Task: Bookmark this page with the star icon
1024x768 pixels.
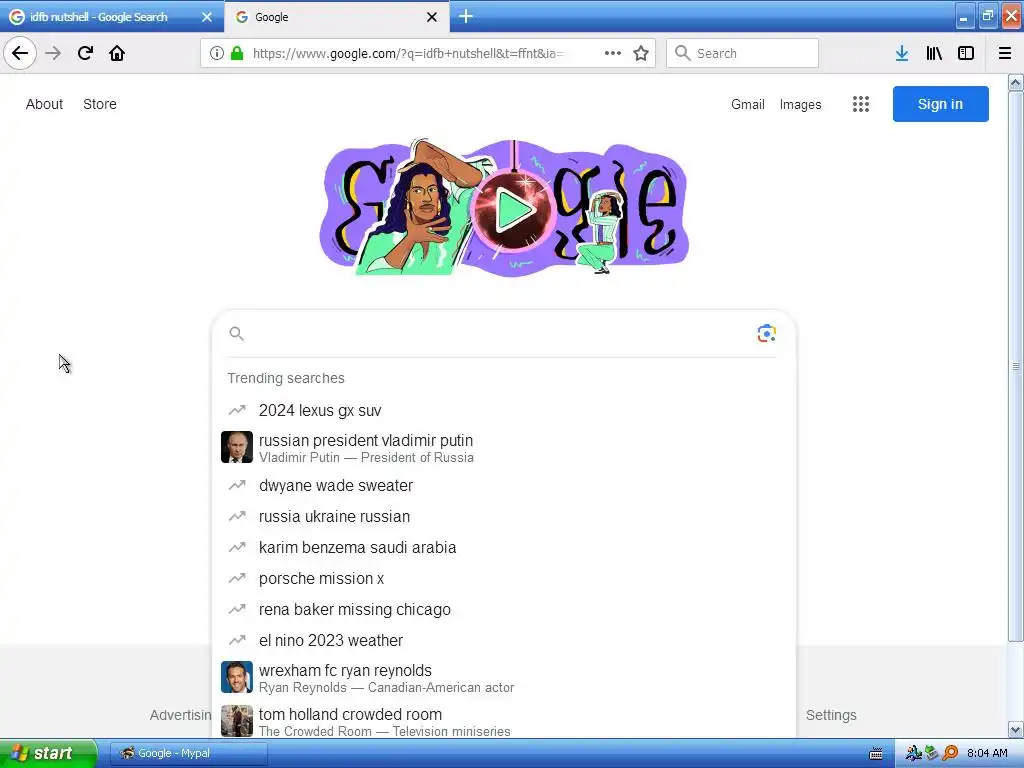Action: click(x=641, y=53)
